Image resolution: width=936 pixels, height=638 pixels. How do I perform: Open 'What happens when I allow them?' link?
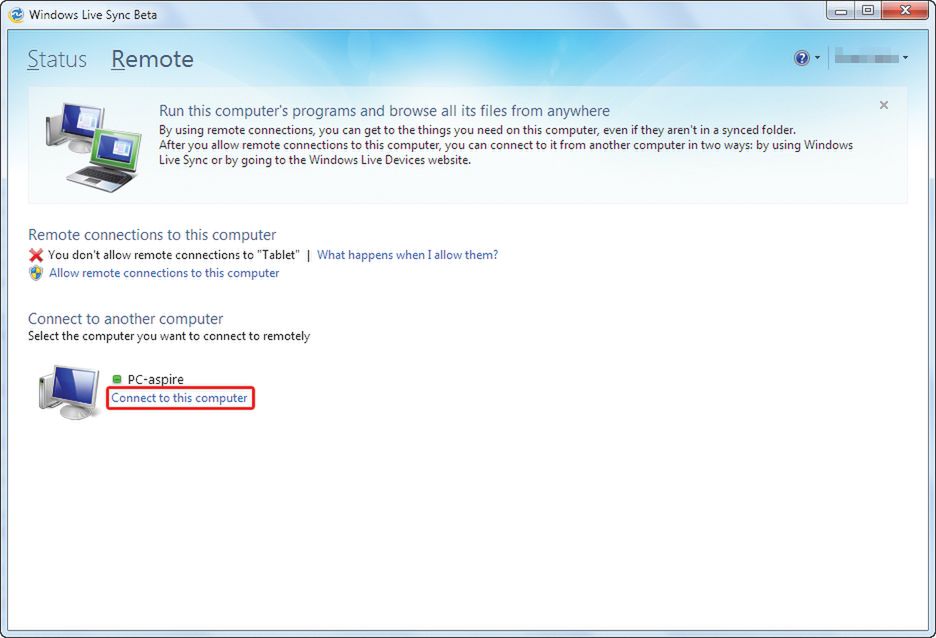click(407, 255)
